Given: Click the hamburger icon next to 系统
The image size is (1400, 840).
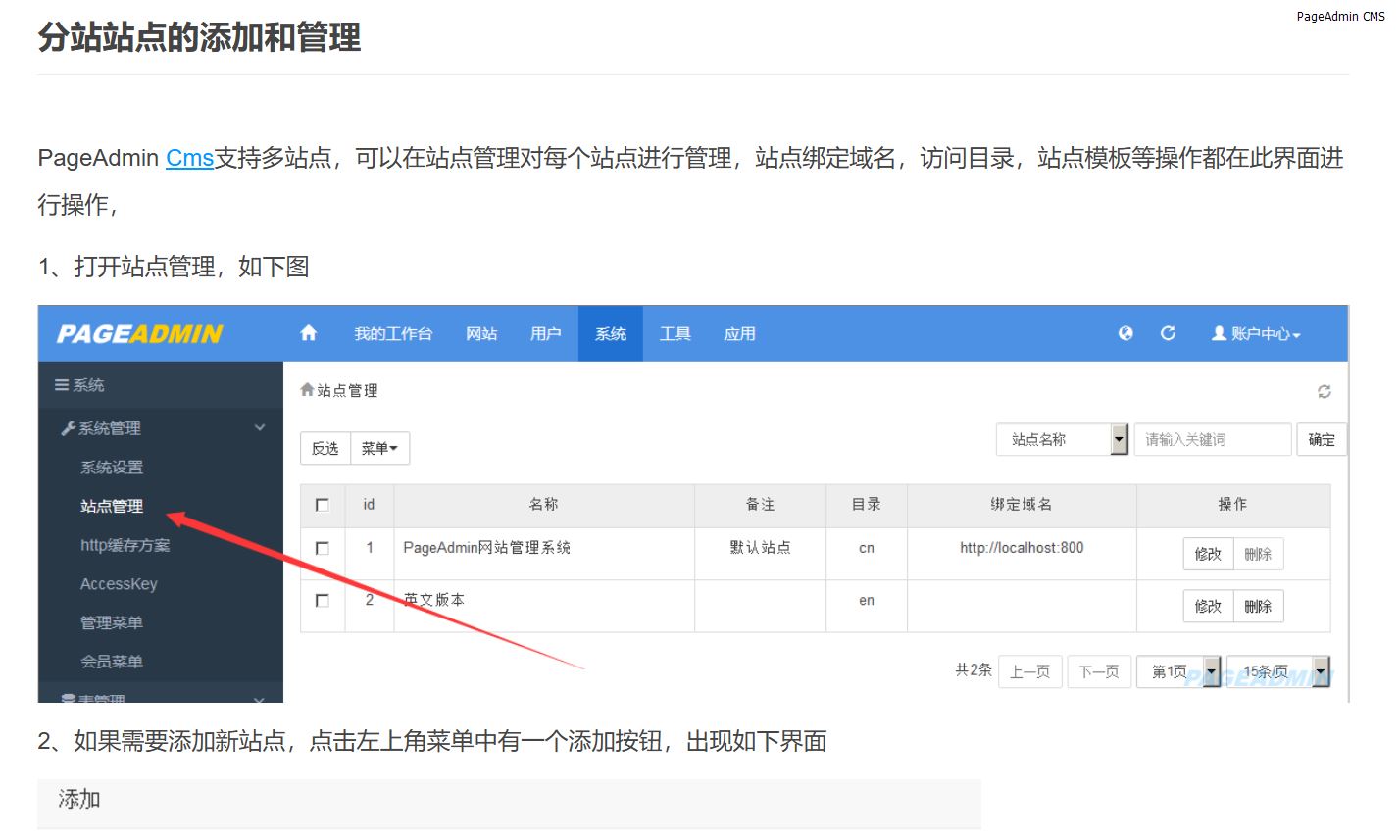Looking at the screenshot, I should [x=62, y=385].
